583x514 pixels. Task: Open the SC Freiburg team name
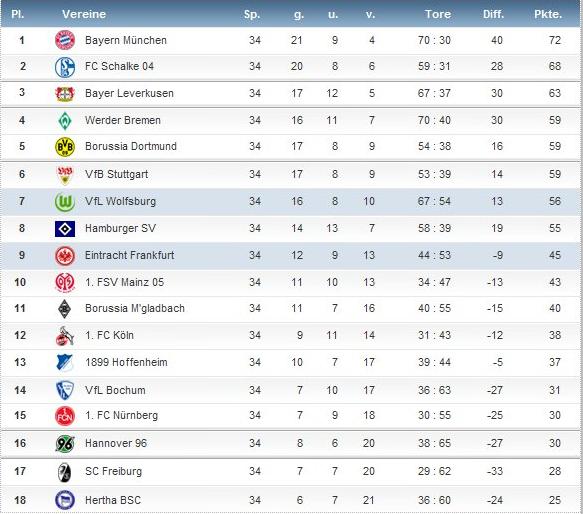[x=113, y=471]
